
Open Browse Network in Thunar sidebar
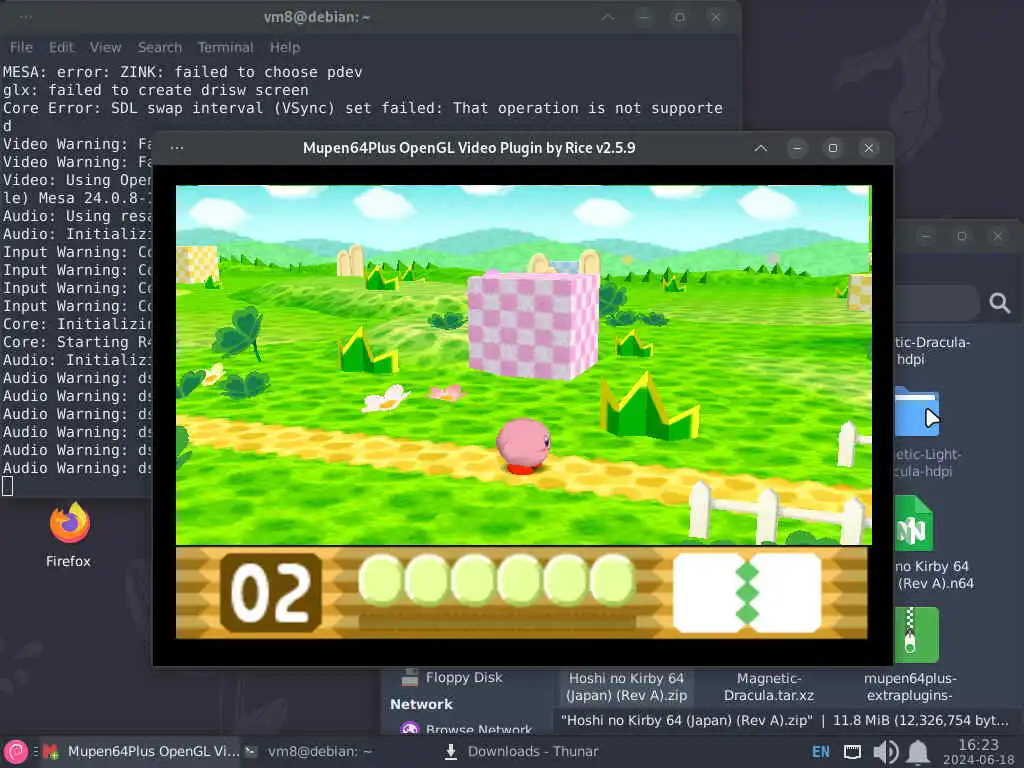[467, 729]
